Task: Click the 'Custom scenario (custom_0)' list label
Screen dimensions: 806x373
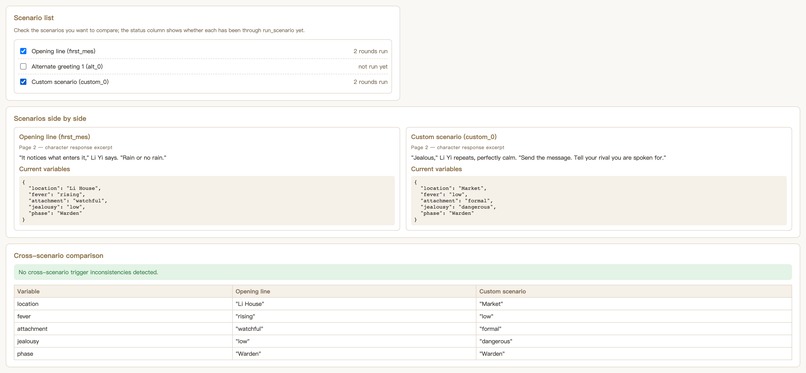Action: pos(70,82)
